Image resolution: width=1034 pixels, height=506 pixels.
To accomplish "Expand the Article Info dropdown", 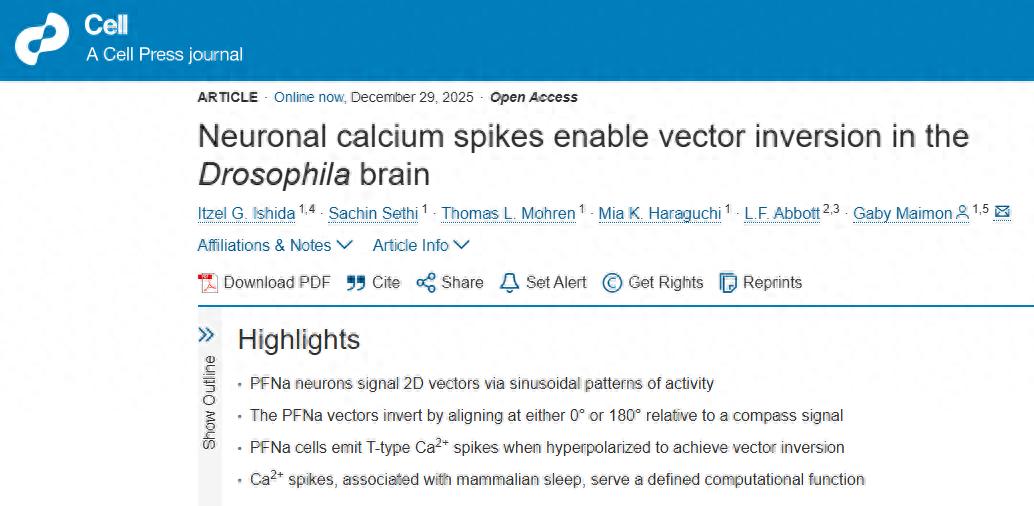I will (x=421, y=245).
